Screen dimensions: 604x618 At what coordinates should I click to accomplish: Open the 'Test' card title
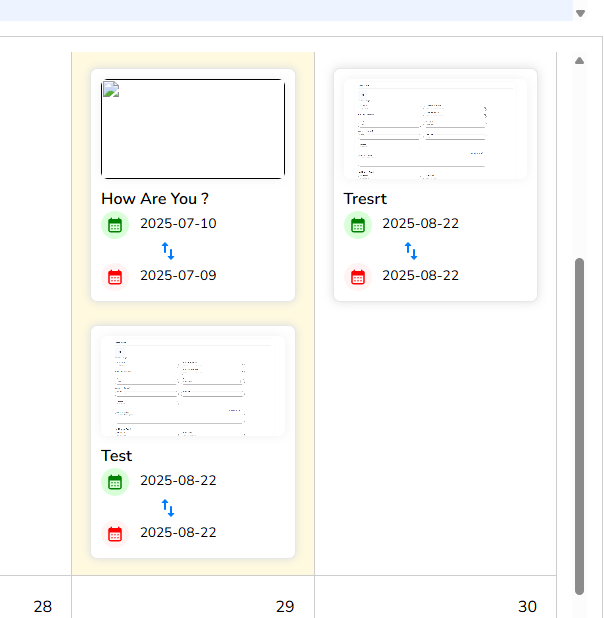click(117, 455)
